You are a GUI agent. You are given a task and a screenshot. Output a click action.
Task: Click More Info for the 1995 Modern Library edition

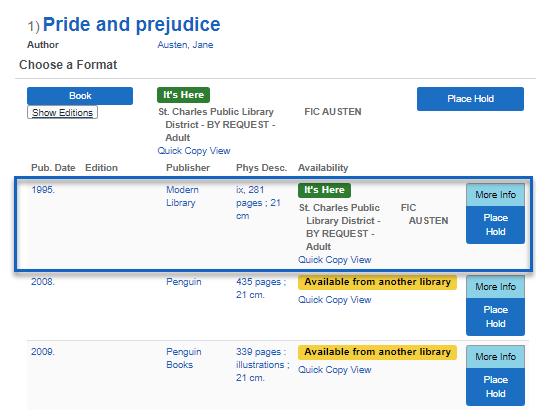tap(495, 195)
